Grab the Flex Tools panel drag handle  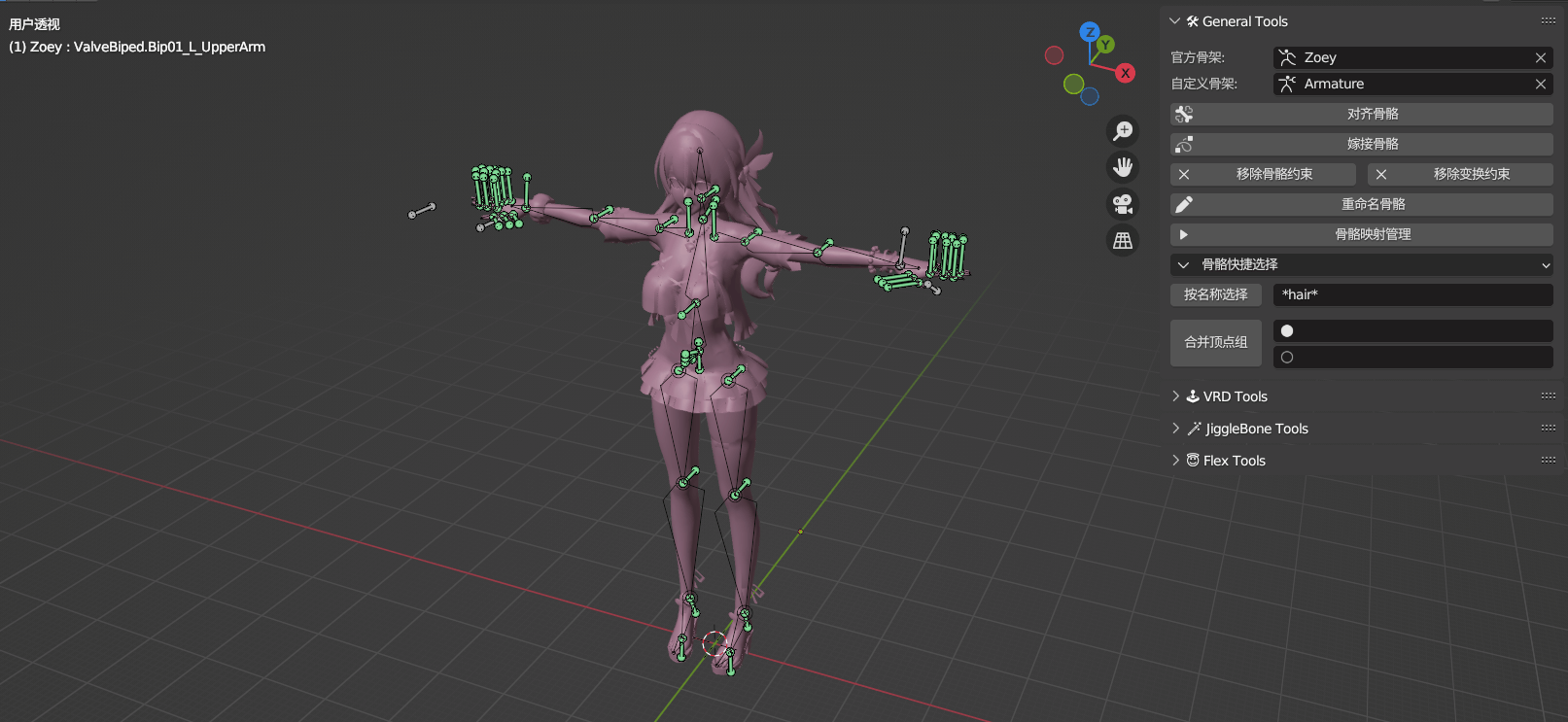pos(1549,460)
